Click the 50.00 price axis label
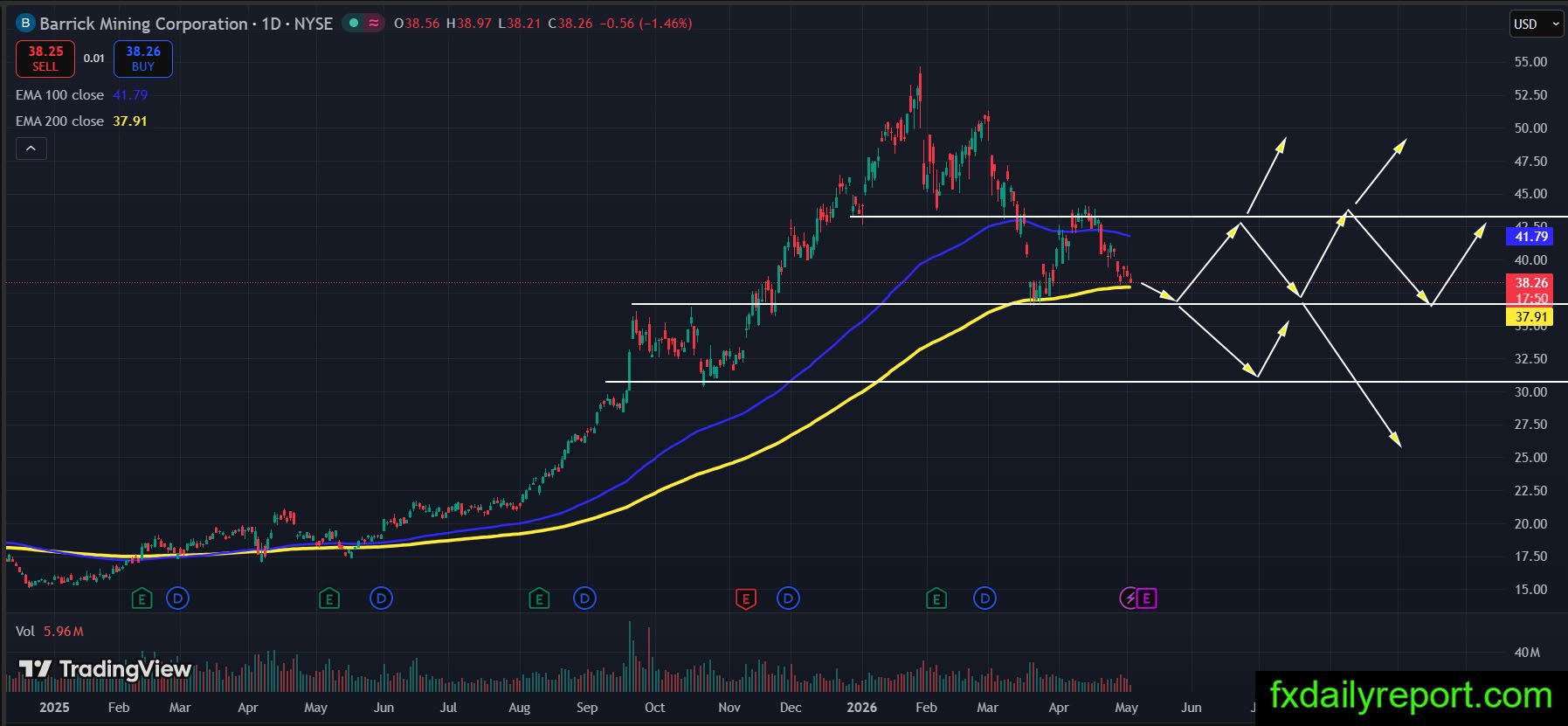1568x726 pixels. pos(1530,128)
